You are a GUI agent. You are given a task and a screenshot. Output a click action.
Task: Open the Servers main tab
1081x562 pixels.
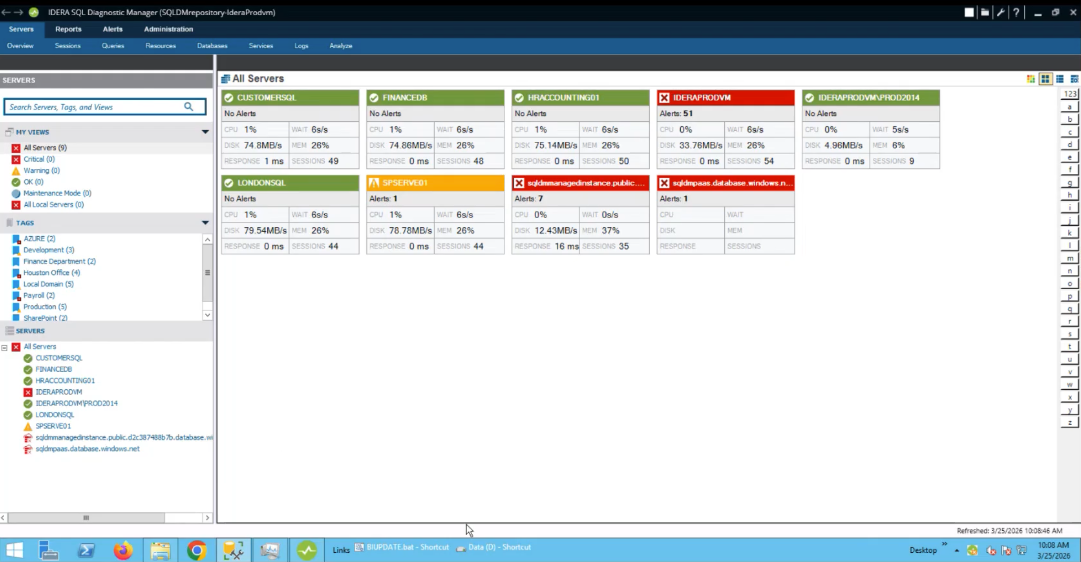(21, 29)
